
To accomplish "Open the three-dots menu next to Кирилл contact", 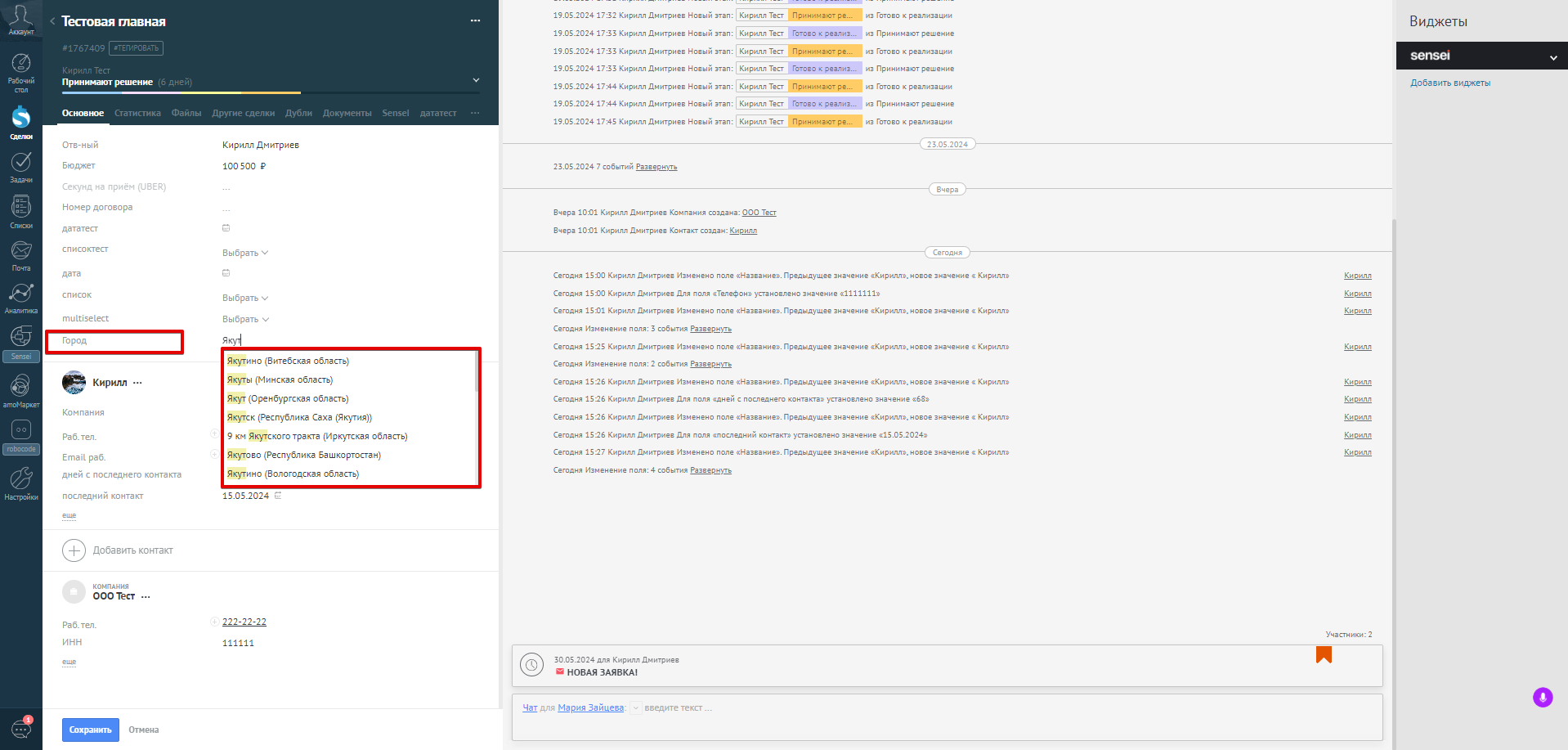I will [137, 383].
